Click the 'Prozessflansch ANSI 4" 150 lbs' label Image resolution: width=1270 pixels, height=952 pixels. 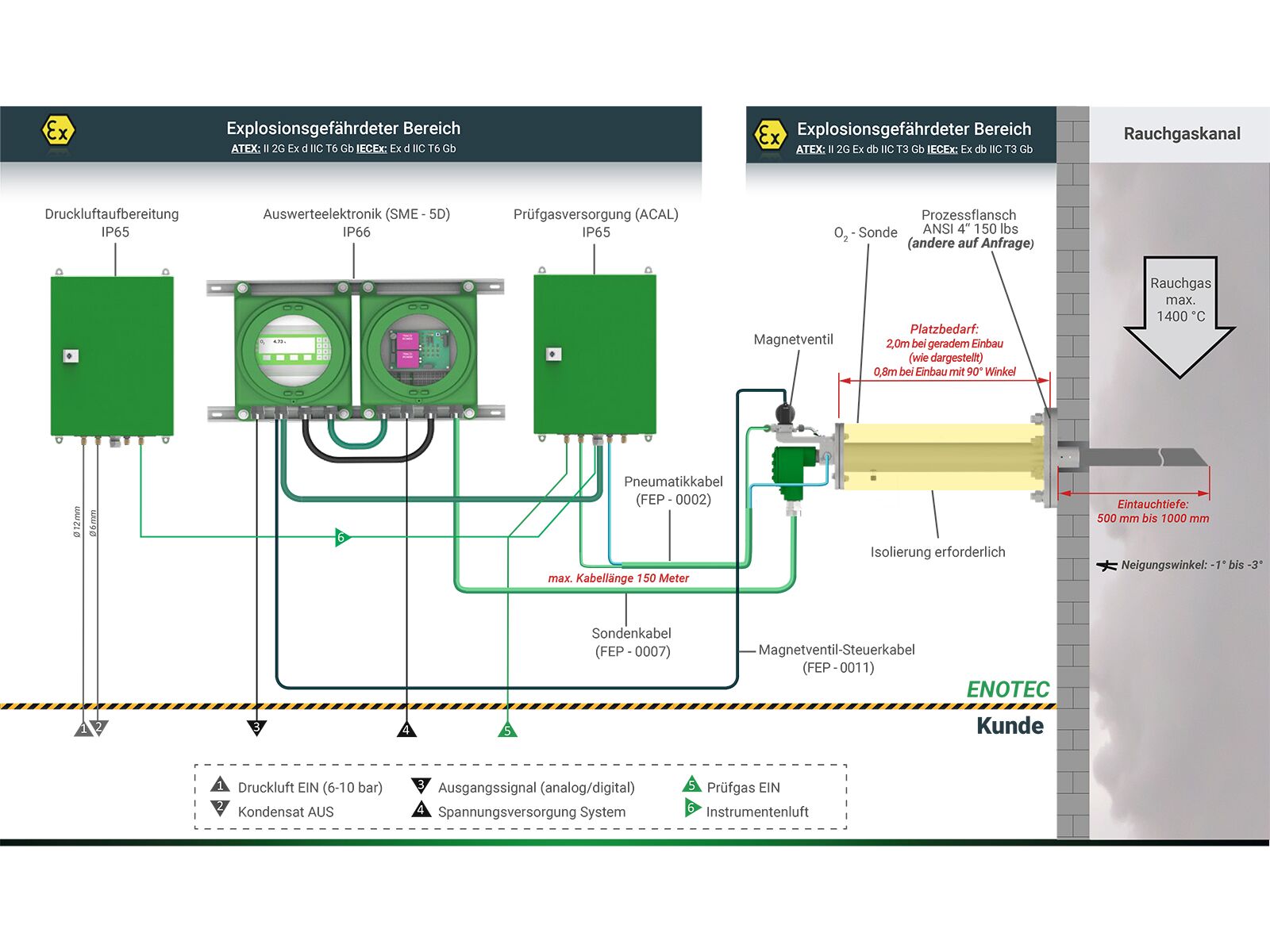[x=969, y=222]
